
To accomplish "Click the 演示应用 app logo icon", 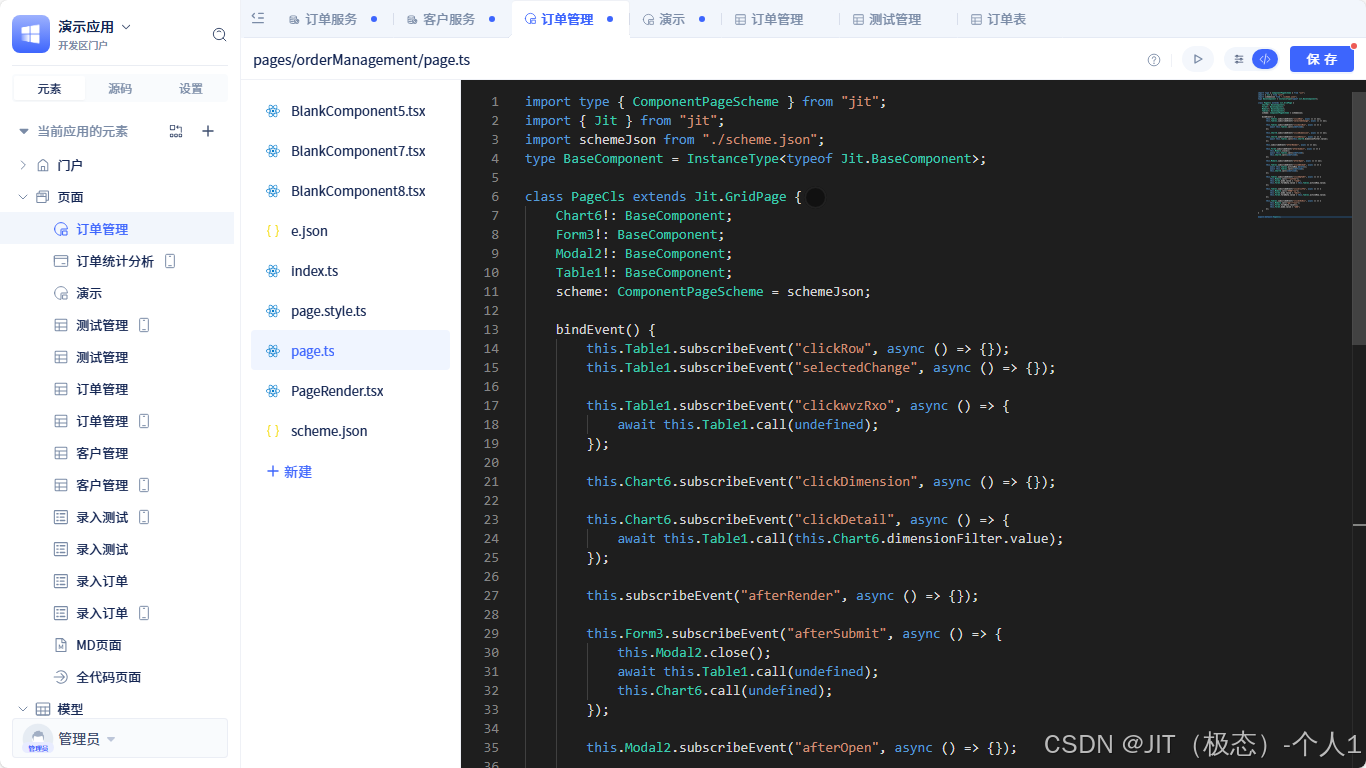I will [31, 34].
